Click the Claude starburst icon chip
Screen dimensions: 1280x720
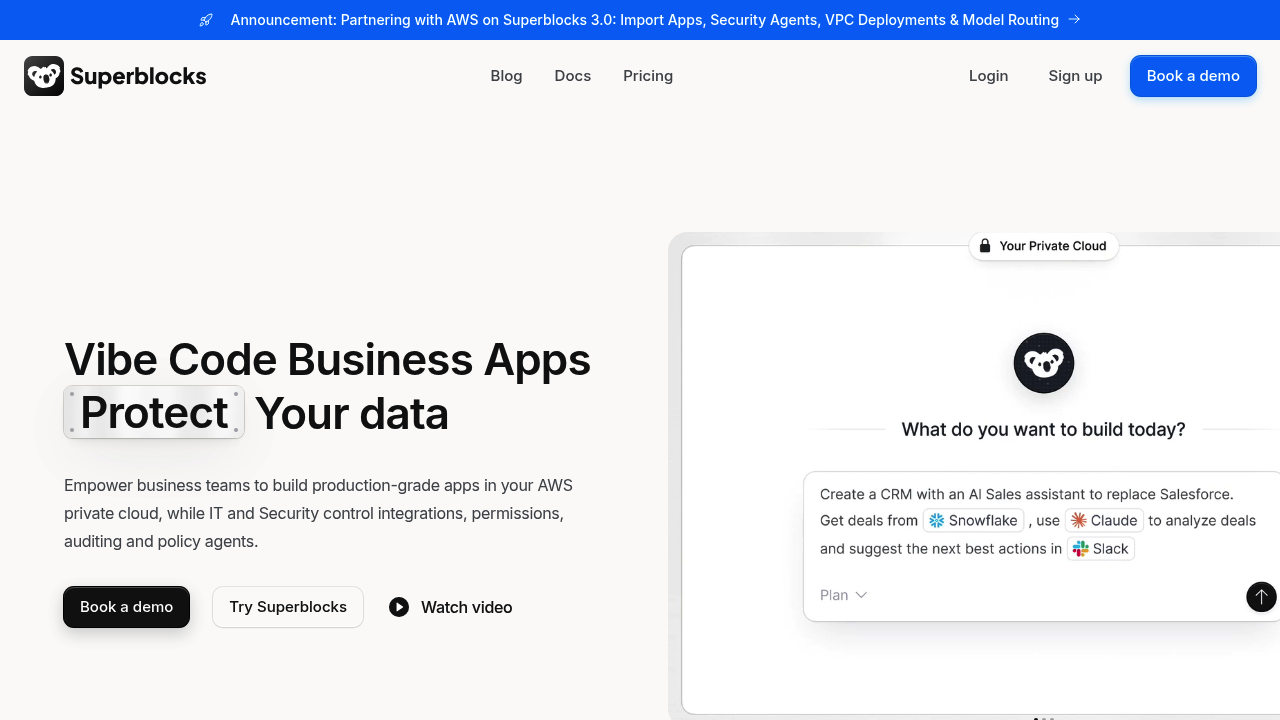click(x=1104, y=520)
